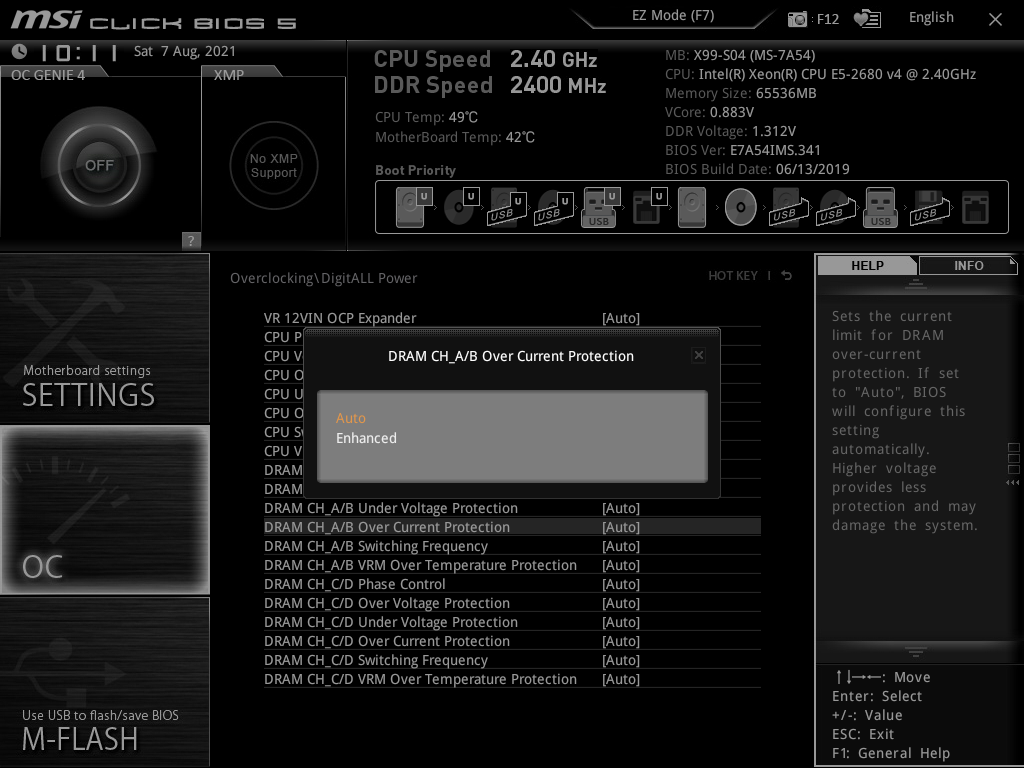
Task: Click the Boot Priority heading
Action: coord(415,170)
